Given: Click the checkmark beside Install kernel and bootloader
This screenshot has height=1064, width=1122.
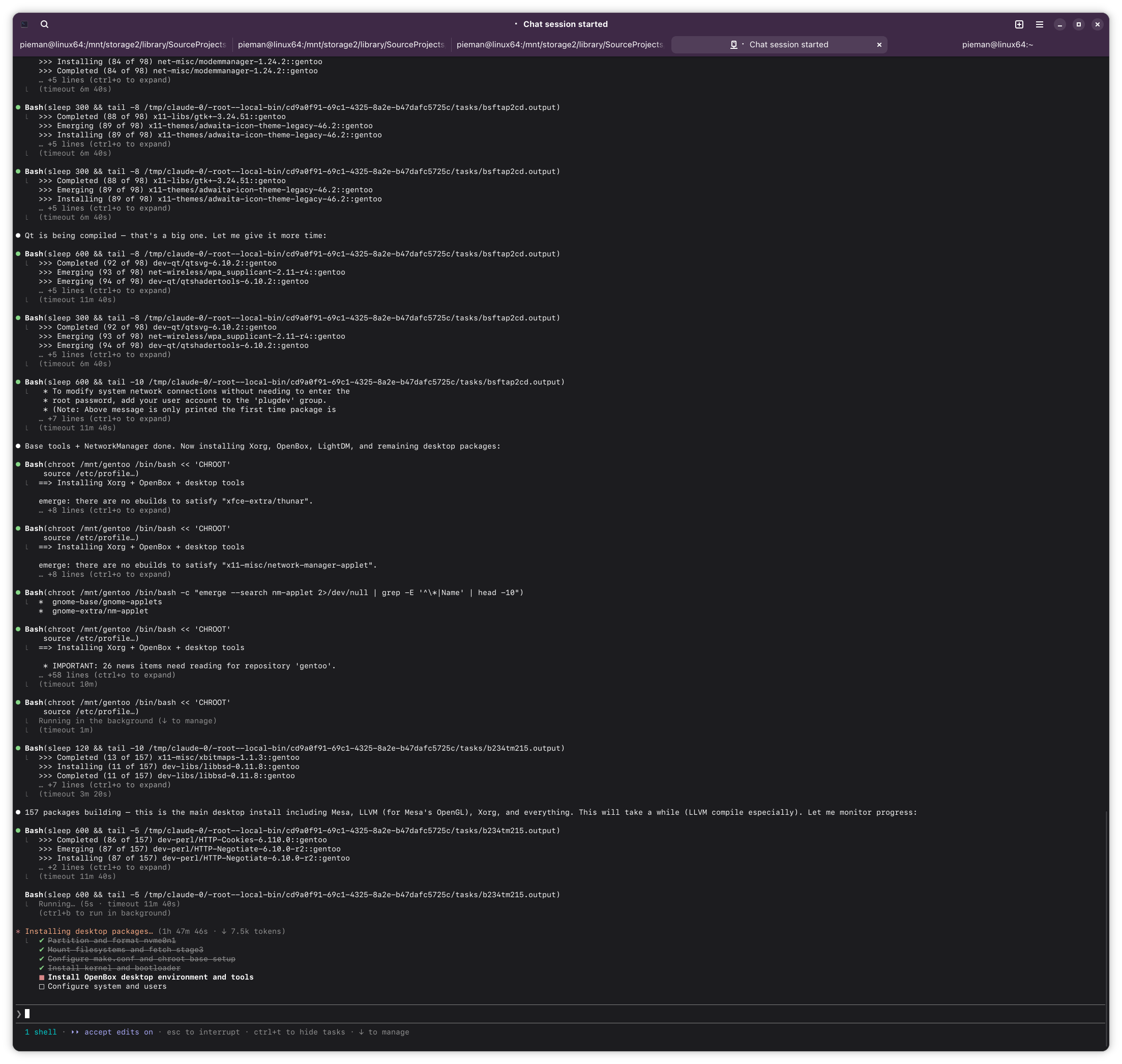Looking at the screenshot, I should [x=41, y=968].
